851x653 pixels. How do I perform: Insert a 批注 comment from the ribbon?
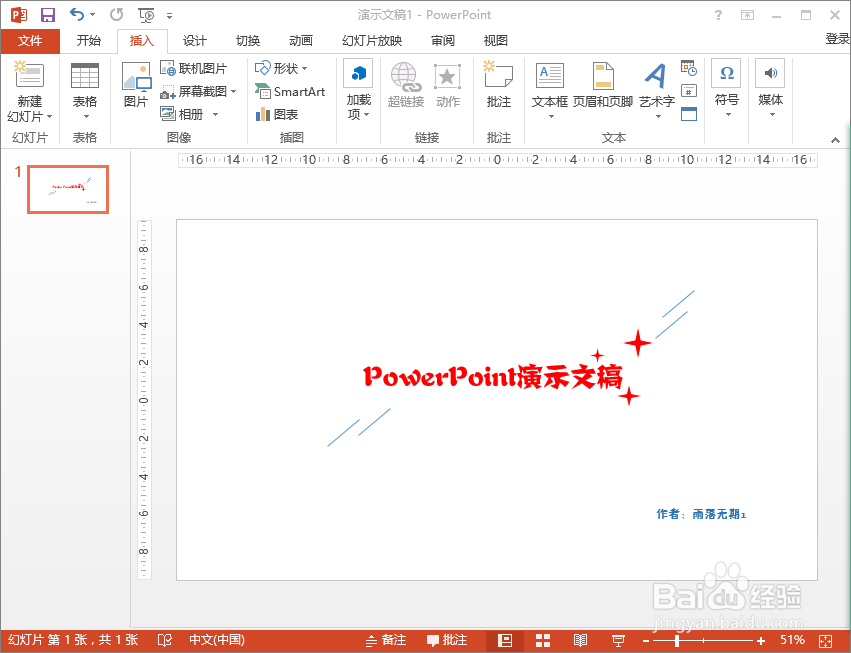(x=498, y=85)
